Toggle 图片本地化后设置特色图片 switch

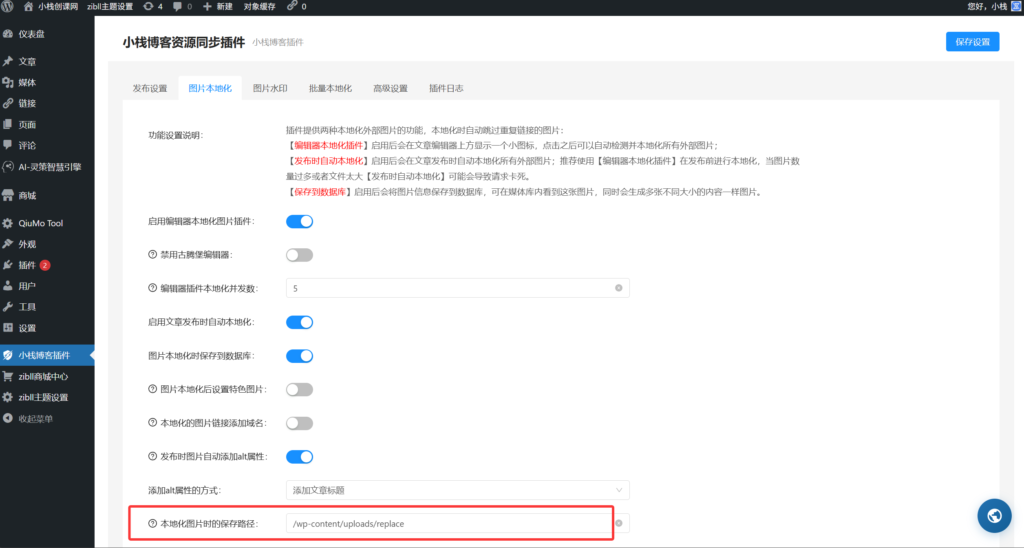tap(300, 389)
